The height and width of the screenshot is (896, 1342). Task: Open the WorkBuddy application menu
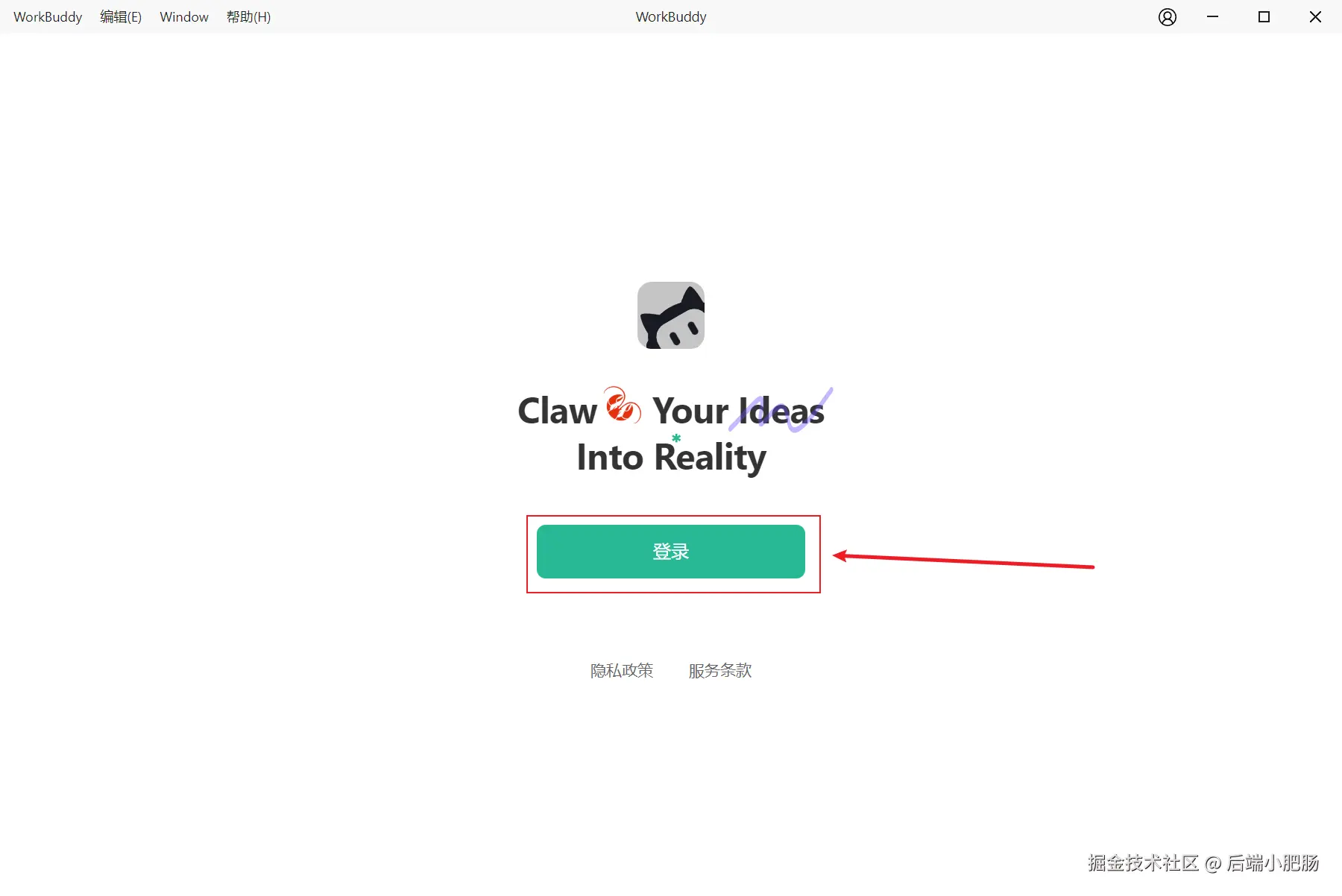(48, 17)
